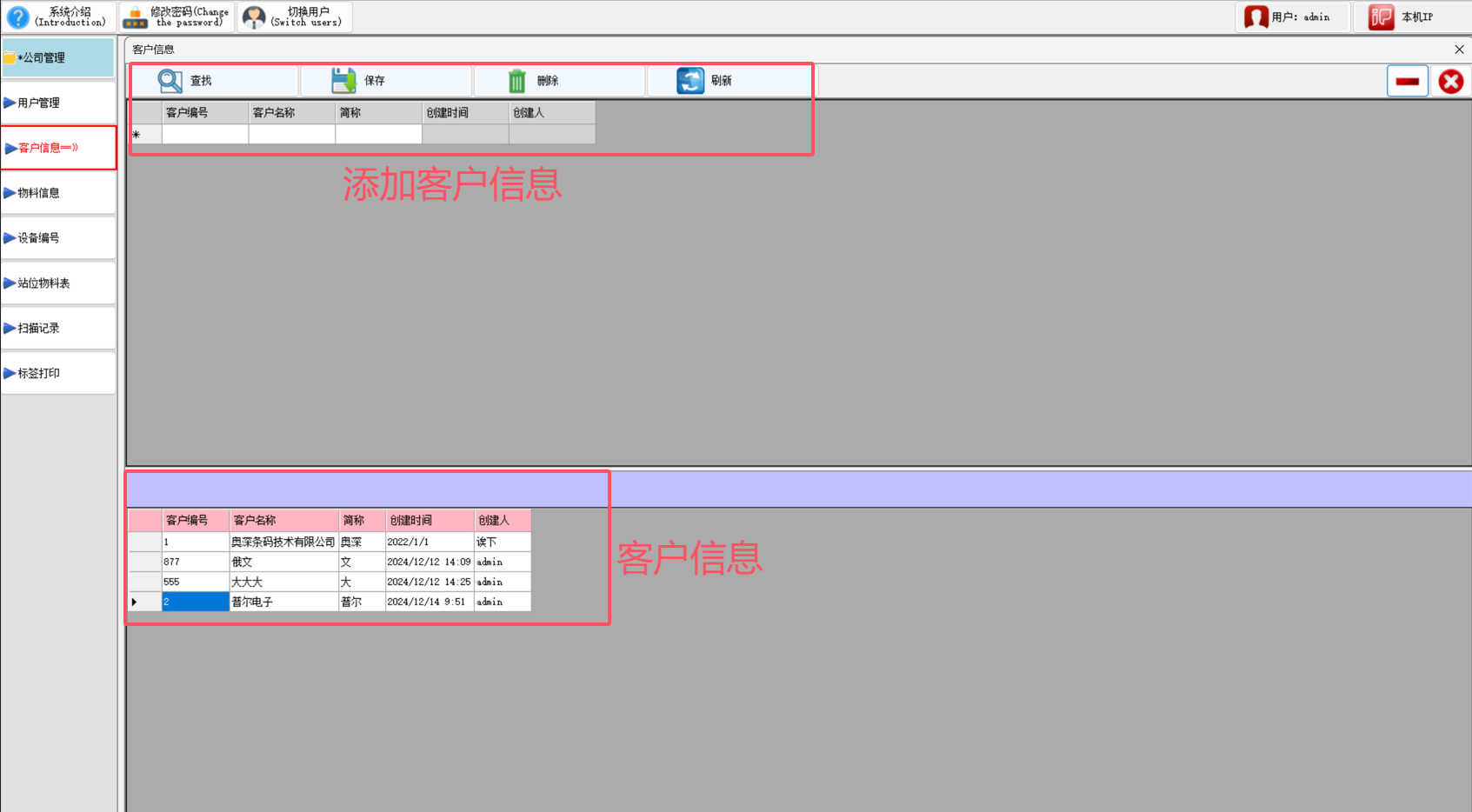This screenshot has width=1472, height=812.
Task: Click the 本机IP icon to view local IP
Action: tap(1380, 17)
